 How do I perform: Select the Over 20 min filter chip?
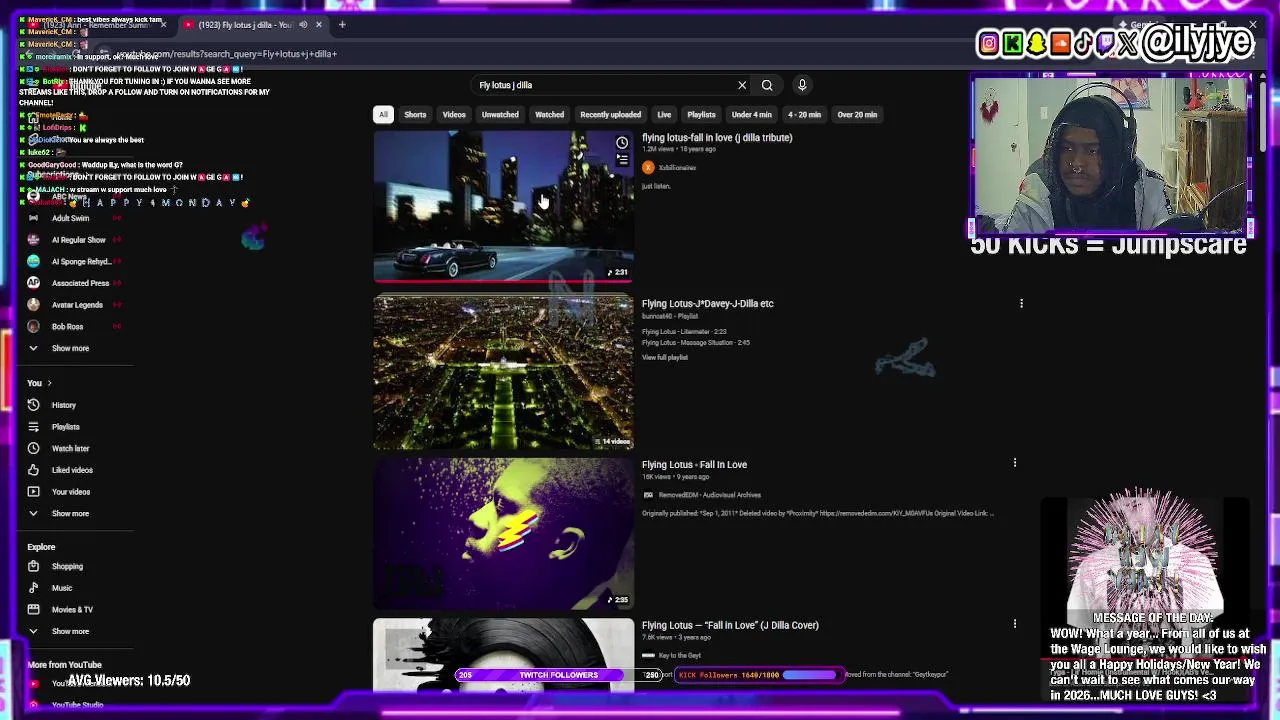pos(857,115)
